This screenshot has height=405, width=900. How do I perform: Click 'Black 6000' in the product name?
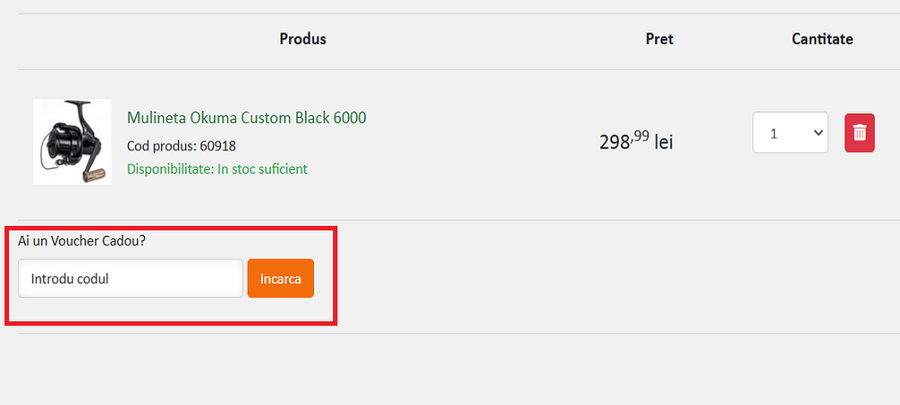330,118
